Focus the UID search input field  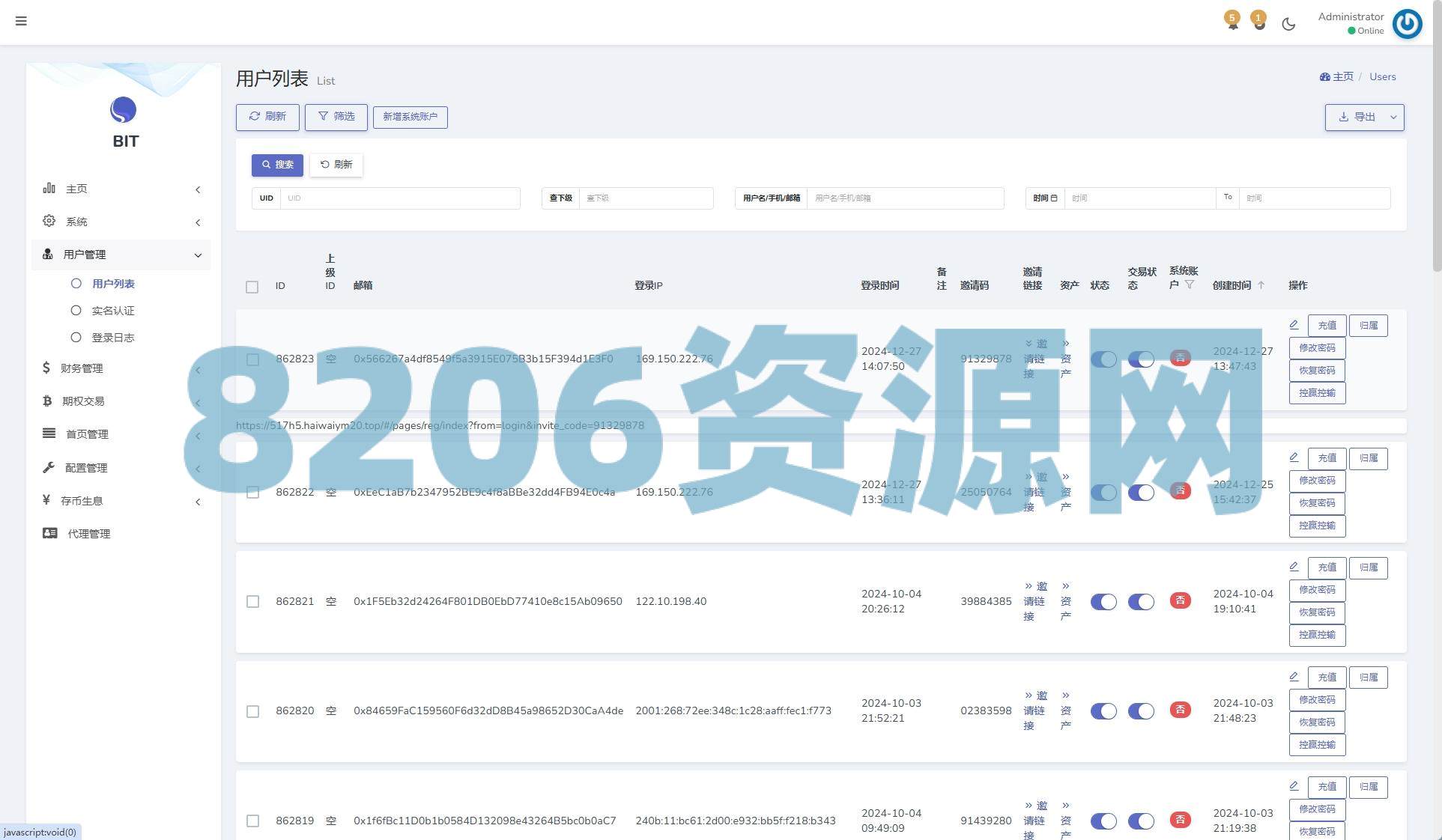click(x=399, y=198)
